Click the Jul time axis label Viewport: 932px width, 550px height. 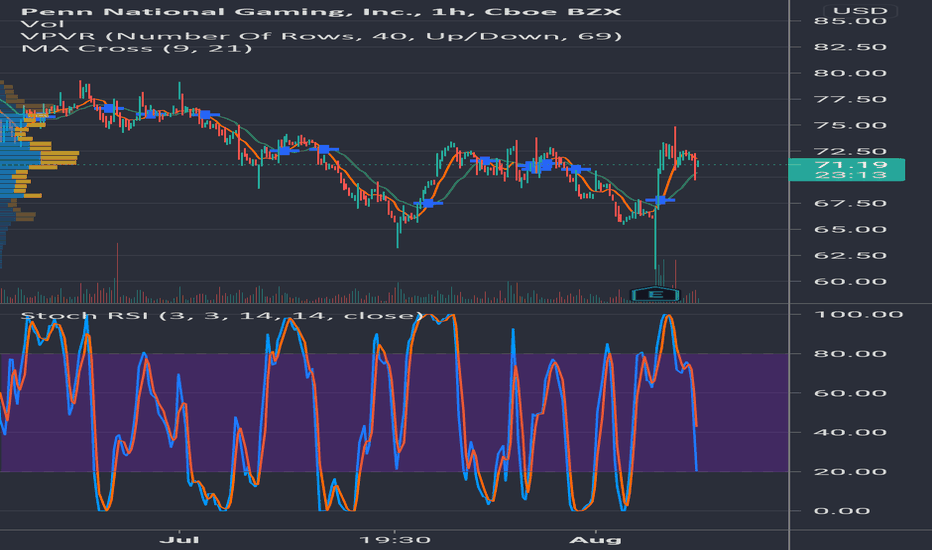tap(180, 540)
